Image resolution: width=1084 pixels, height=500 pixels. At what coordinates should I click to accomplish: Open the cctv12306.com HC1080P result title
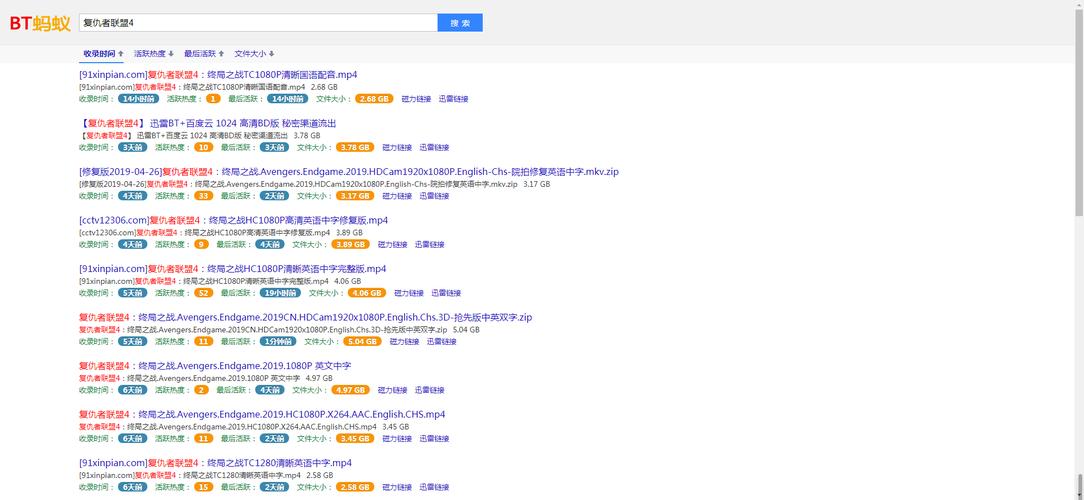click(x=233, y=220)
